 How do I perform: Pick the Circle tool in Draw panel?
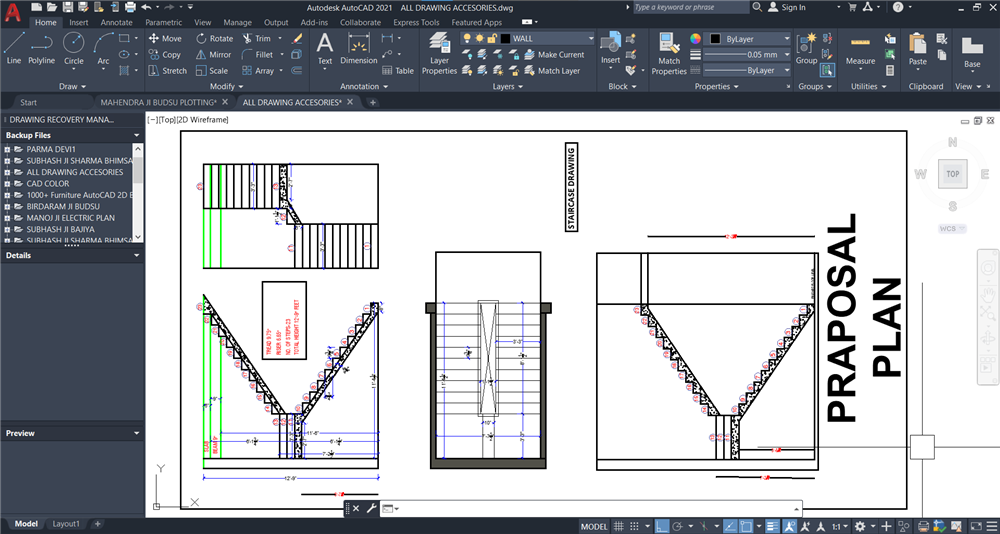pos(73,47)
